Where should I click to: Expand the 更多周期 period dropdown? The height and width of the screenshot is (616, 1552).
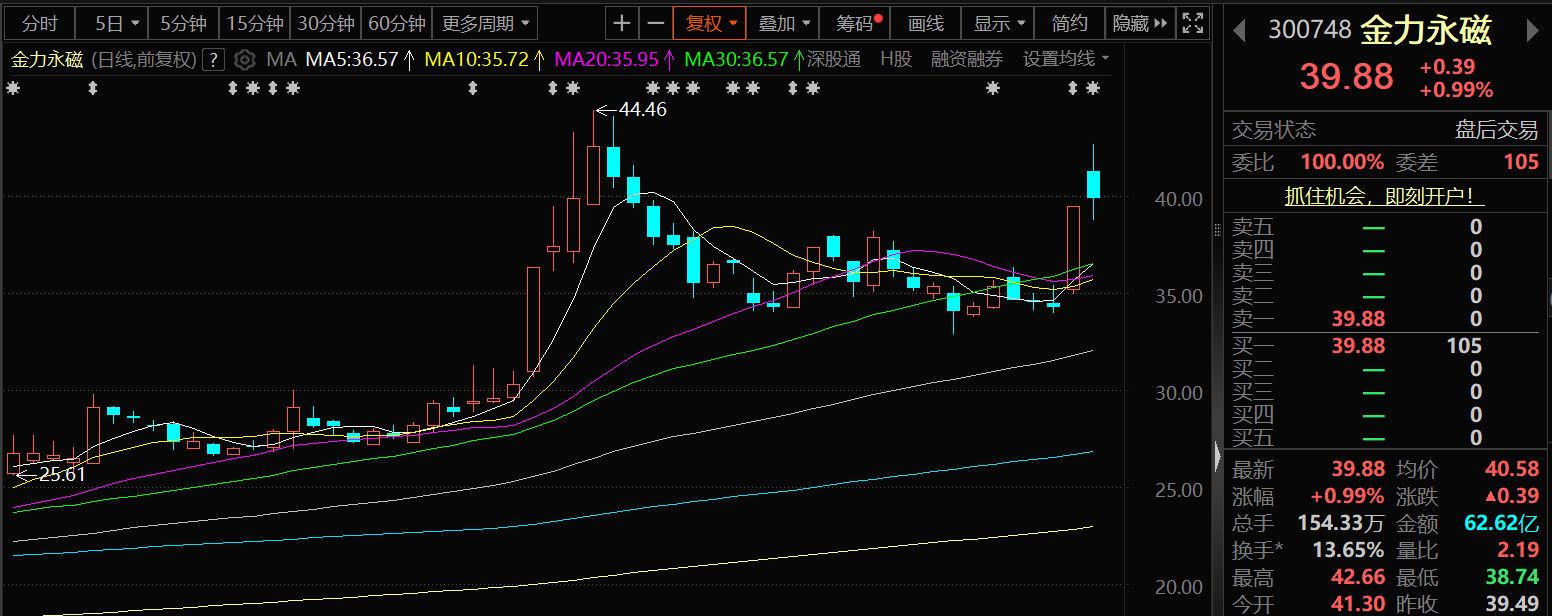486,23
